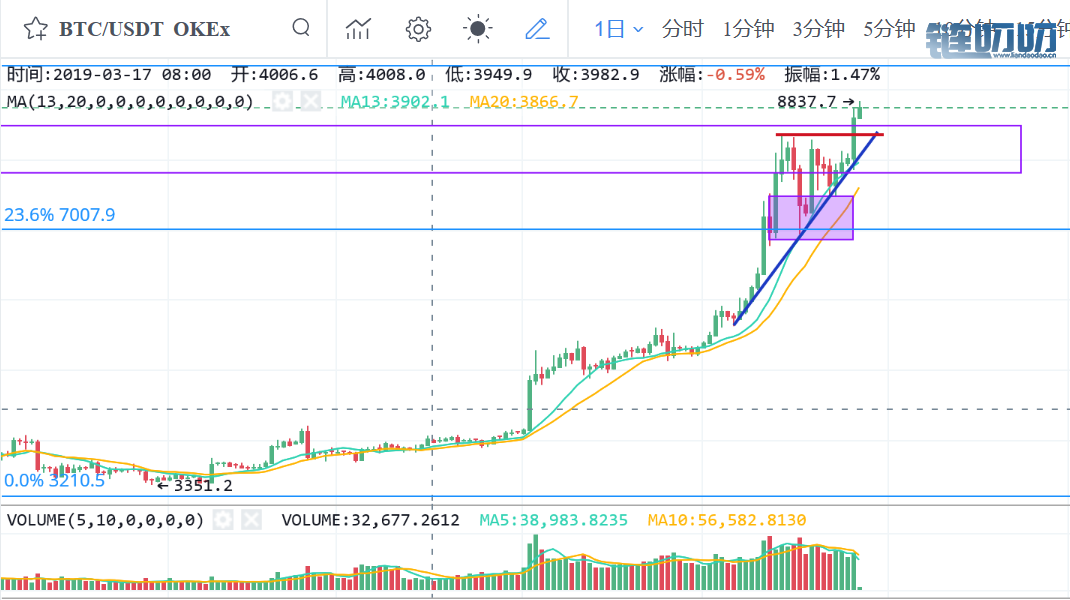Screen dimensions: 1070x600
Task: Switch to 分时 timeframe
Action: [682, 29]
